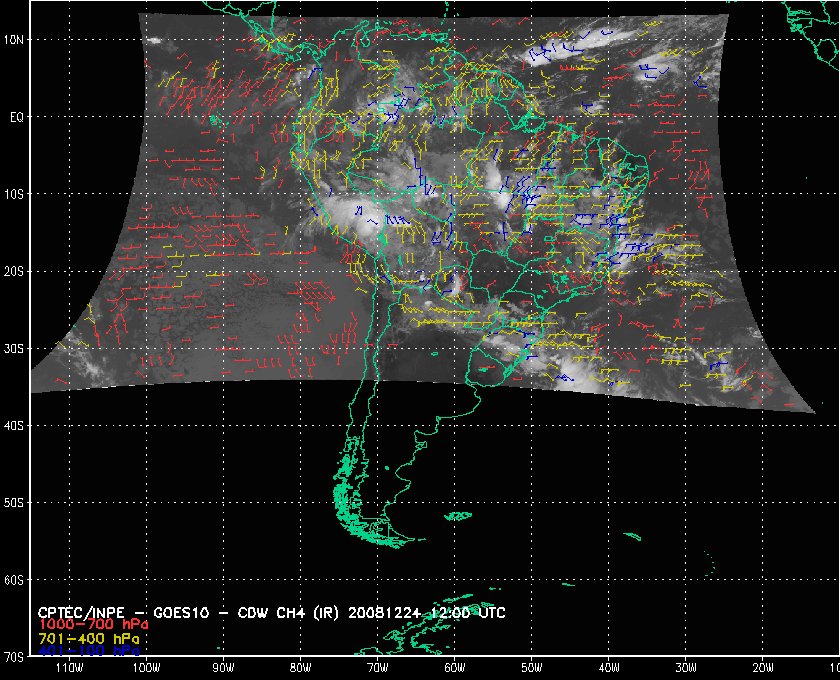Click the 50W longitude label

[x=531, y=666]
